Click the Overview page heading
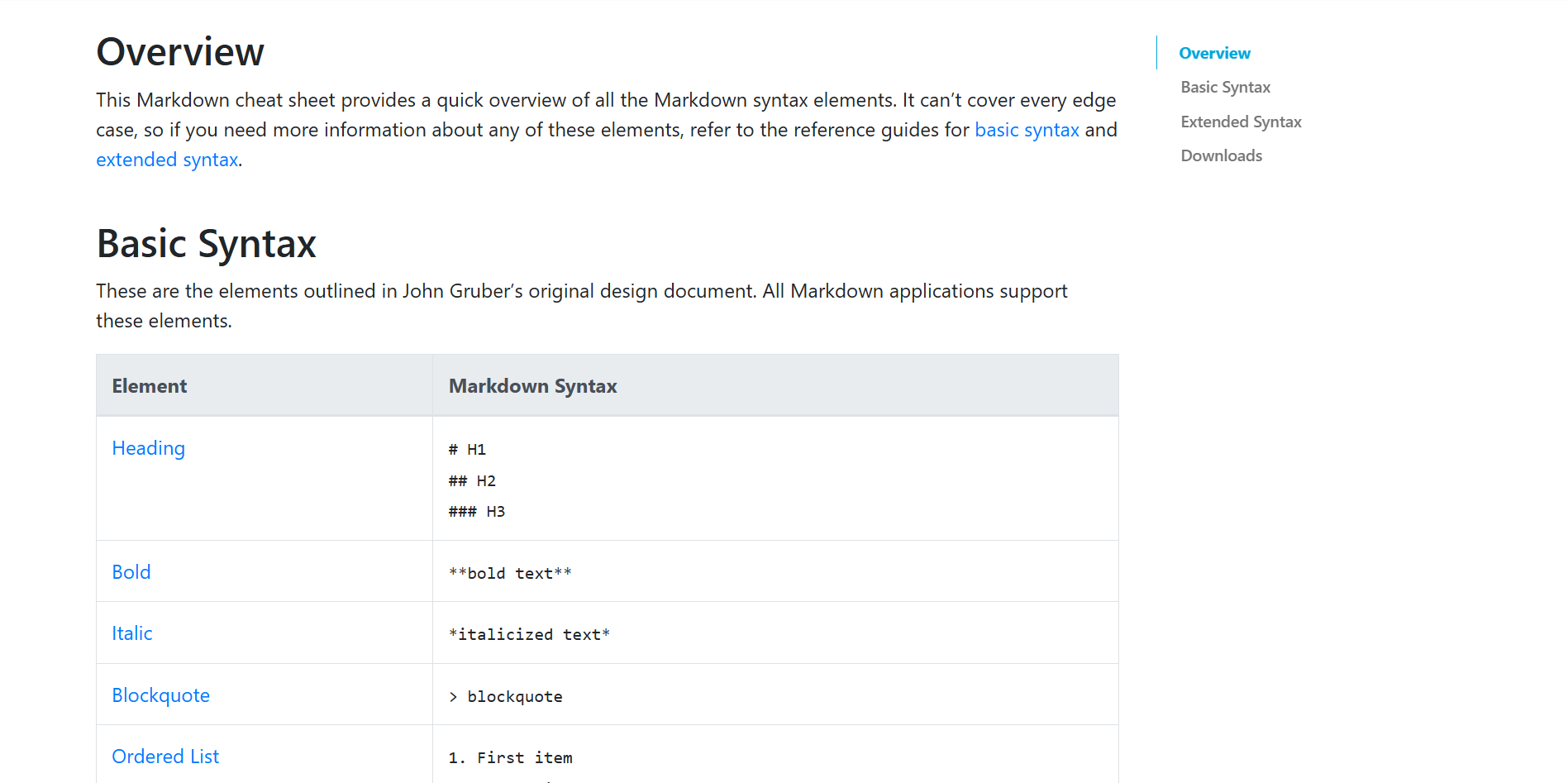The image size is (1568, 783). point(180,52)
